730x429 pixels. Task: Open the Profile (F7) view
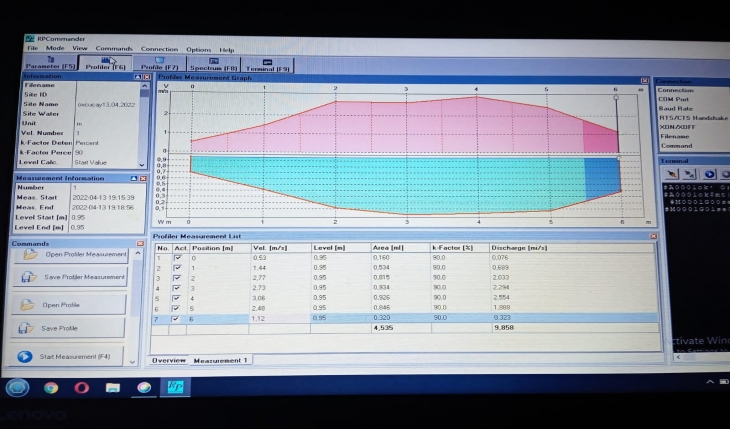(160, 64)
